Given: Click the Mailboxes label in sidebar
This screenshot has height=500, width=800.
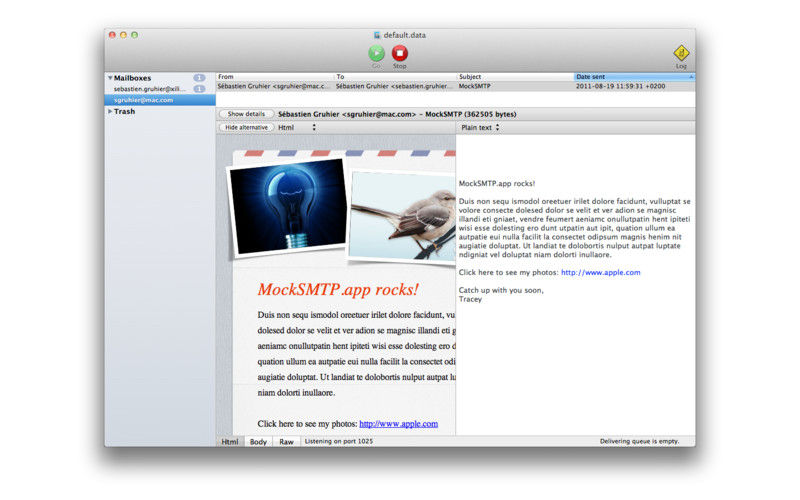Looking at the screenshot, I should (132, 78).
